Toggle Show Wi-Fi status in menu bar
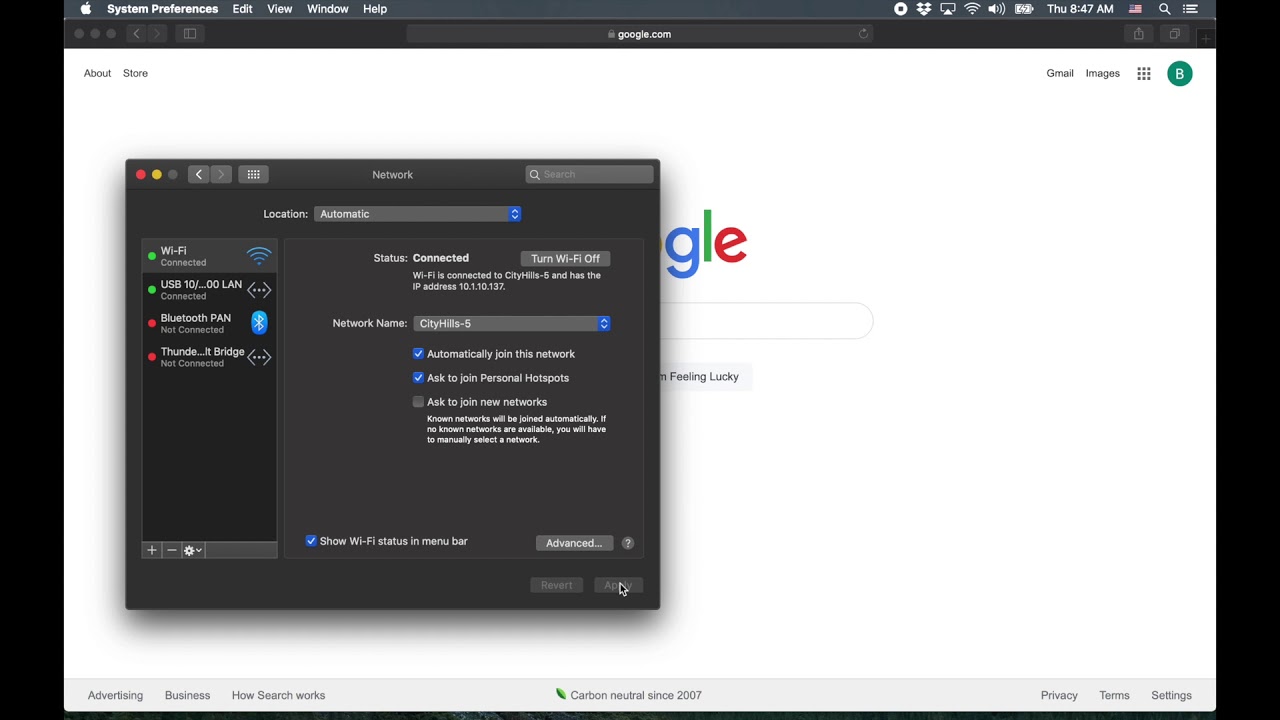Viewport: 1280px width, 720px height. pyautogui.click(x=311, y=541)
